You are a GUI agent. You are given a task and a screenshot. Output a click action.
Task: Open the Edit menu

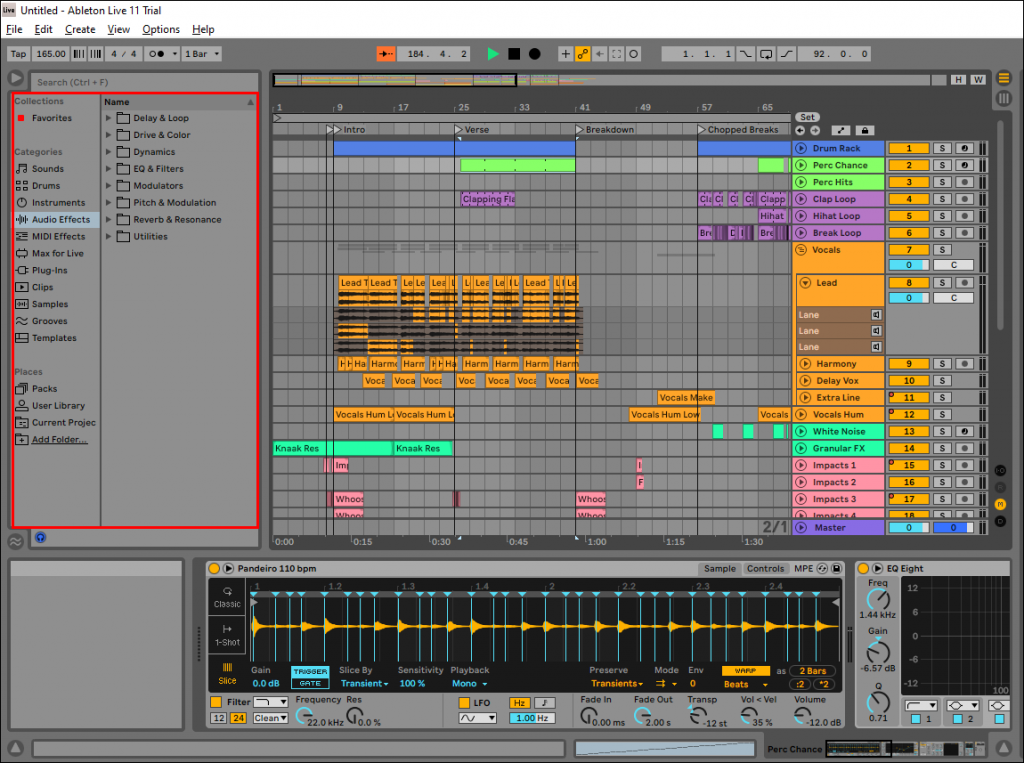43,29
